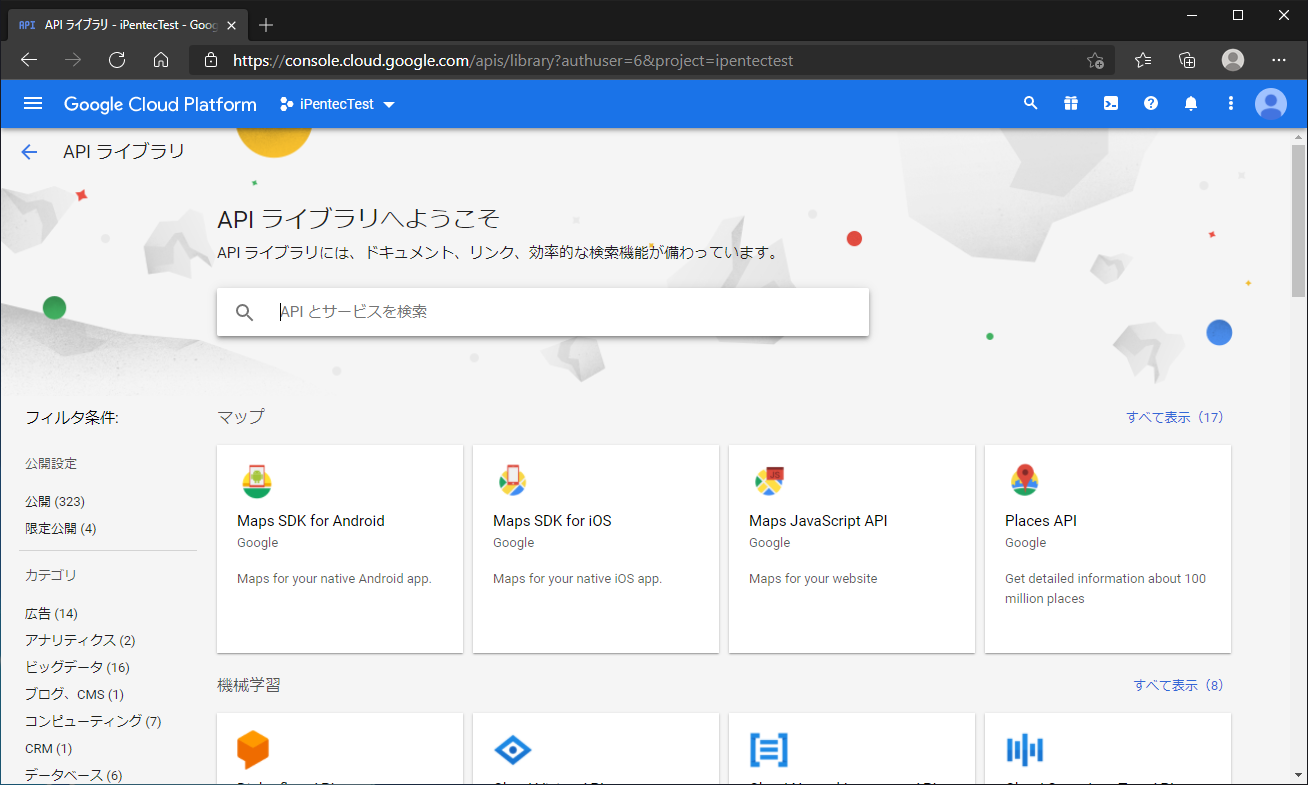
Task: Click the search icon inside the API search box
Action: tap(245, 312)
